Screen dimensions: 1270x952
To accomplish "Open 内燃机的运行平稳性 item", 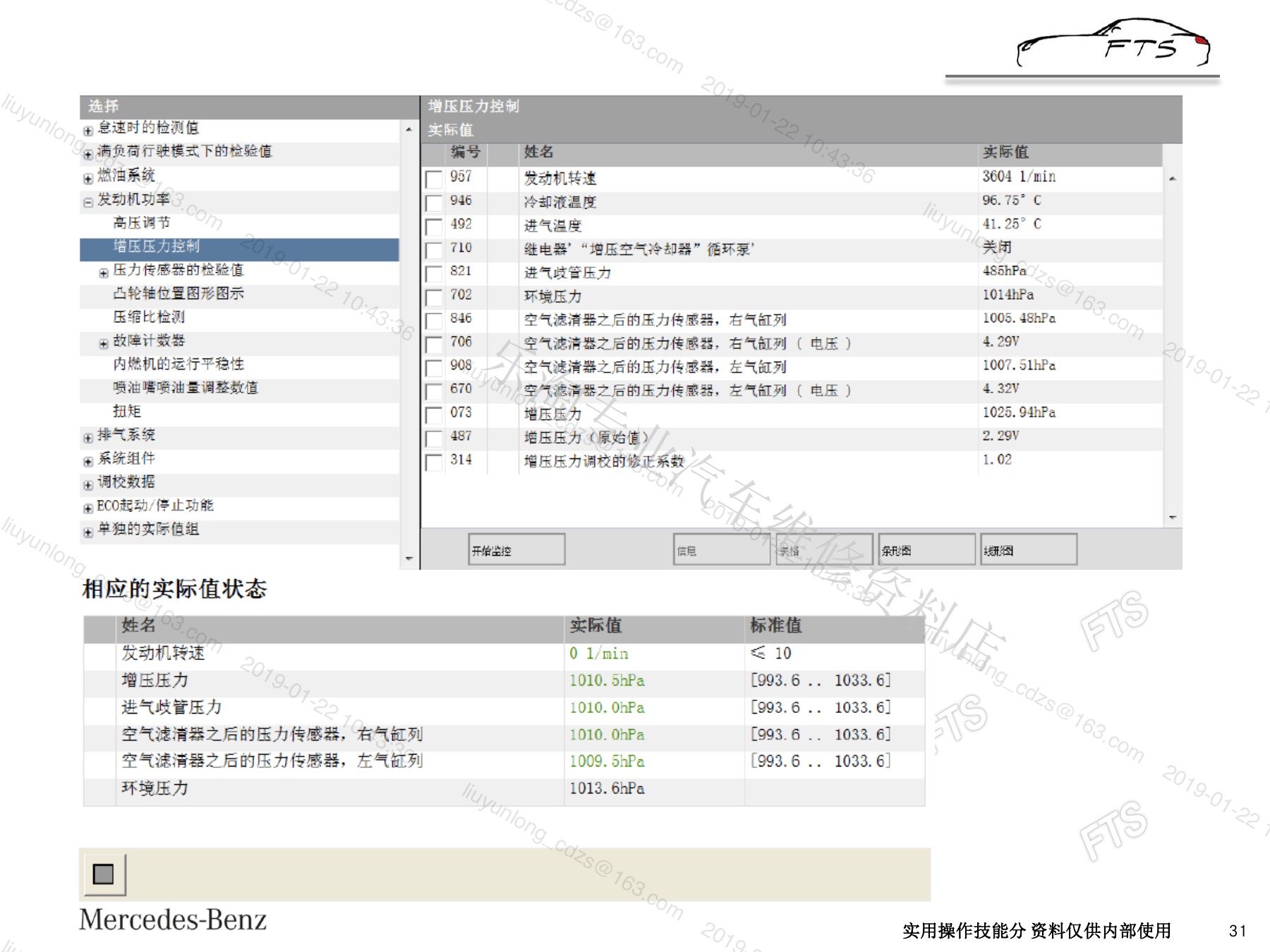I will click(x=179, y=364).
